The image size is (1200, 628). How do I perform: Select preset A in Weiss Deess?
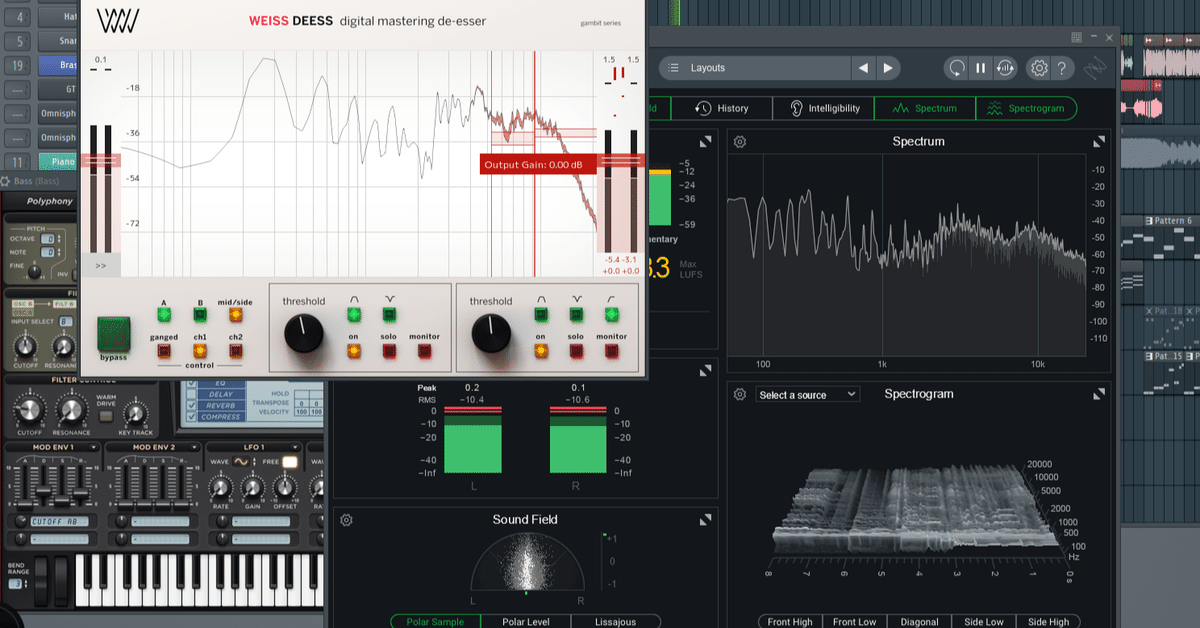click(x=163, y=314)
